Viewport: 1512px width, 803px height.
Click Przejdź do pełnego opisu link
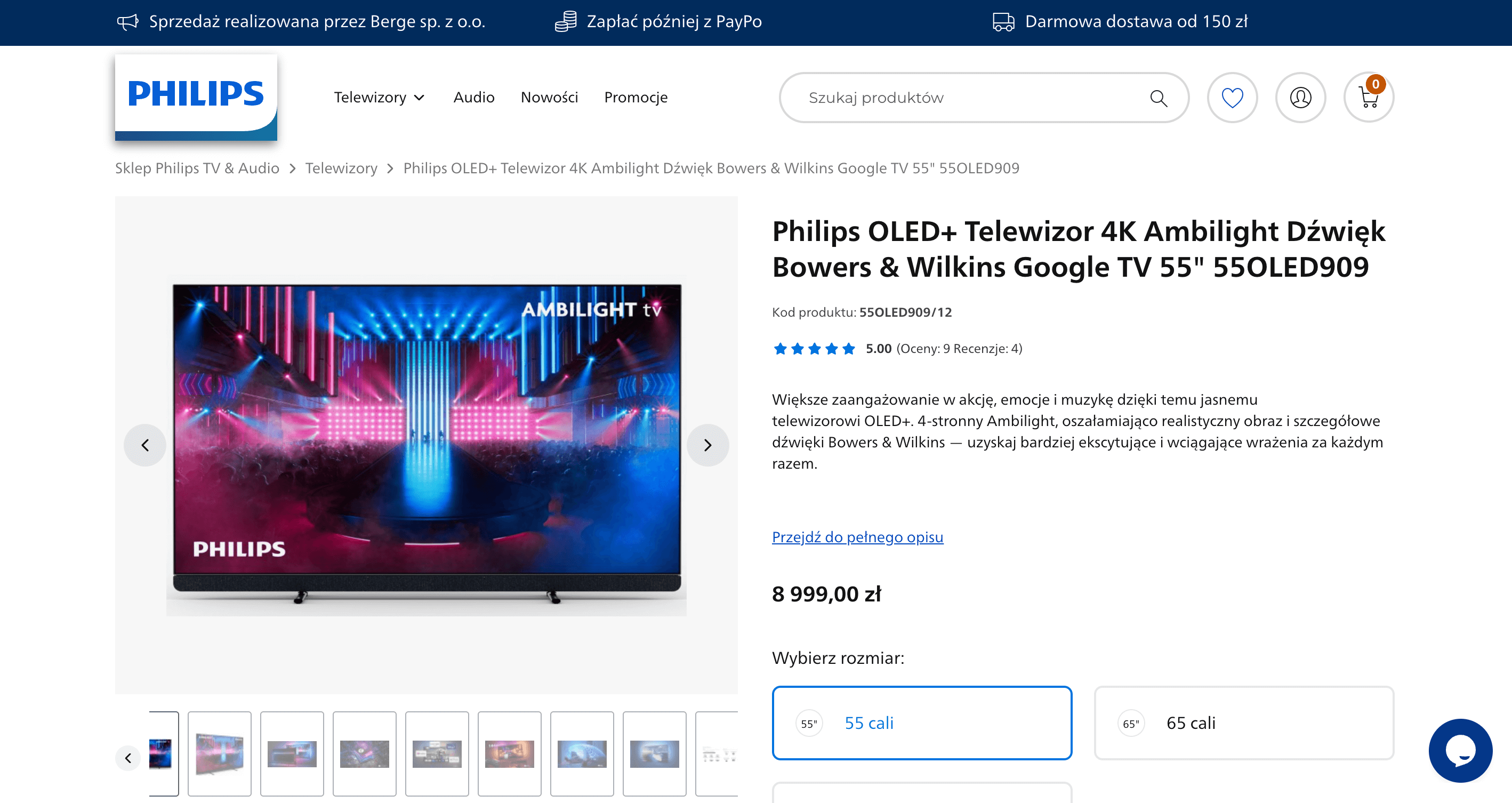click(x=857, y=536)
